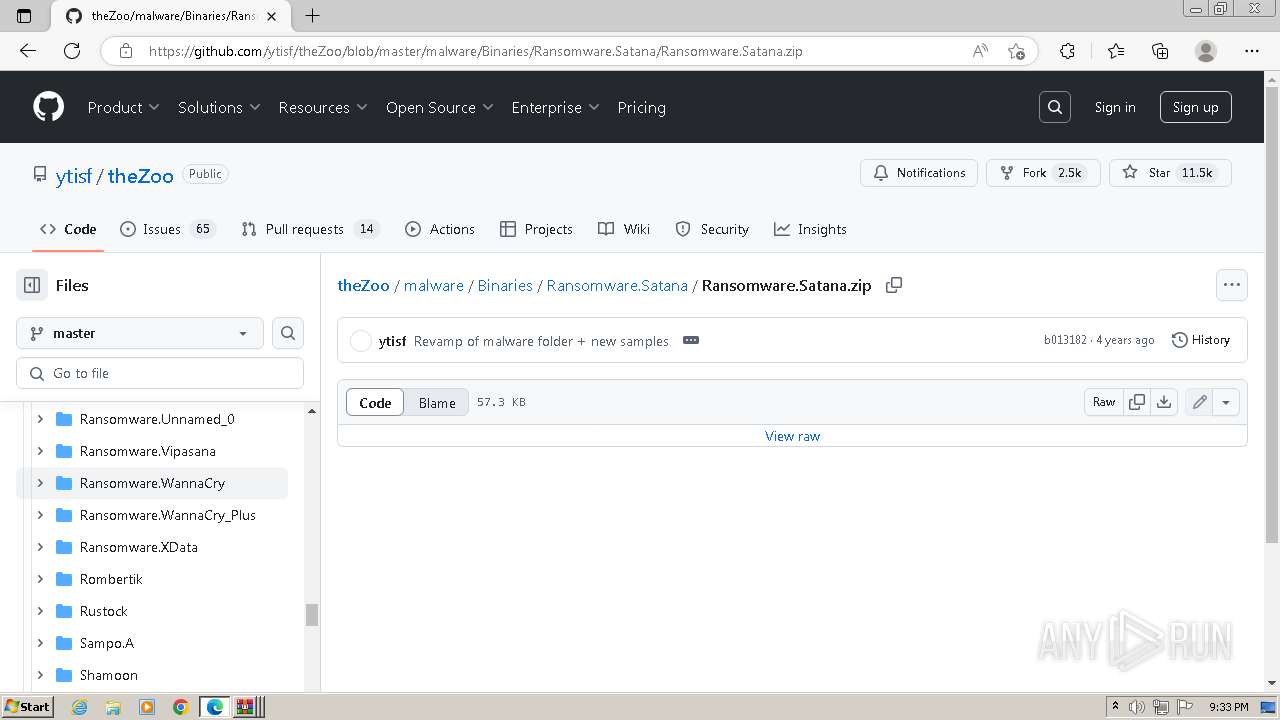This screenshot has height=720, width=1280.
Task: Switch to the Actions tab
Action: (x=440, y=229)
